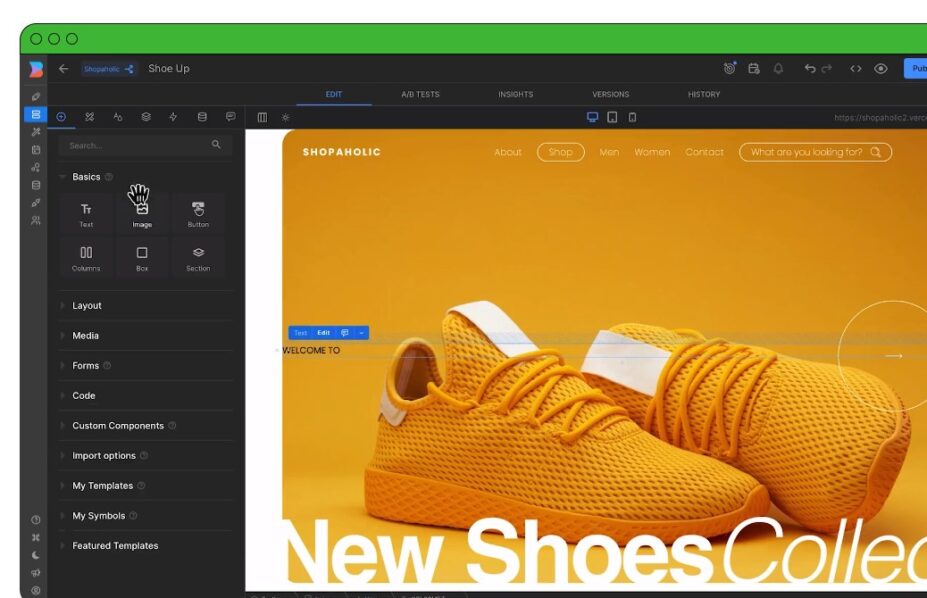Collapse the Basics section
Image resolution: width=927 pixels, height=598 pixels.
pos(86,177)
